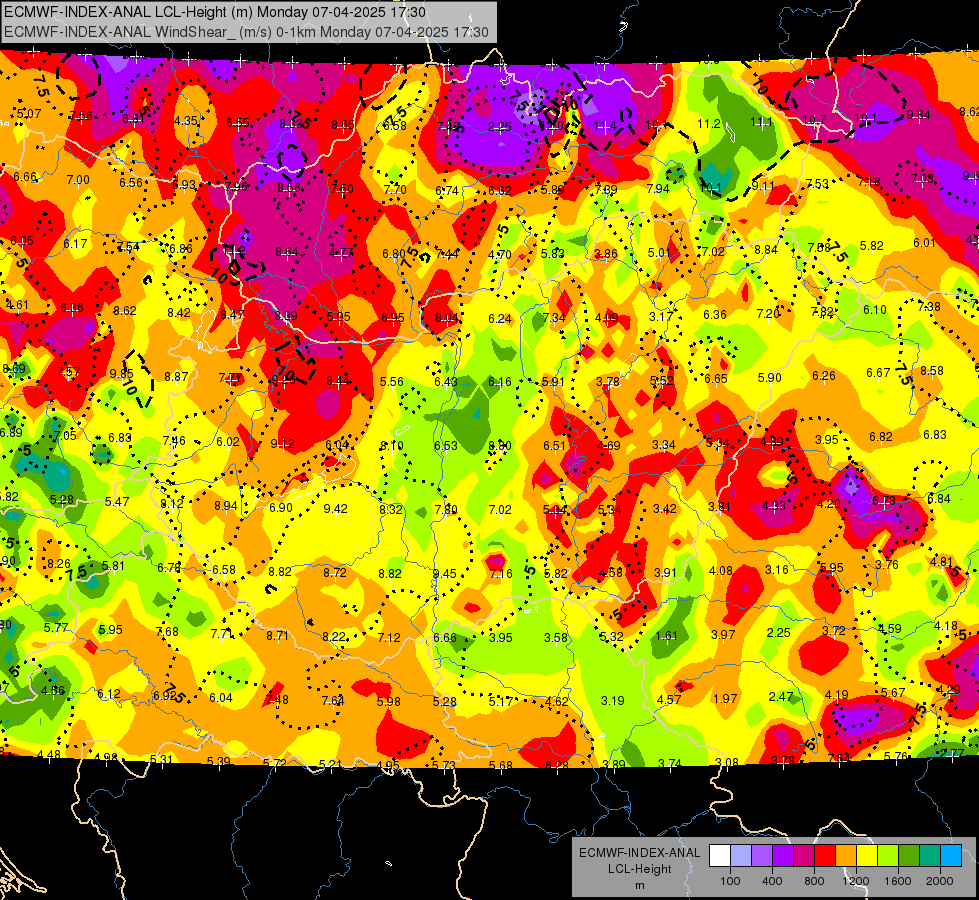This screenshot has width=979, height=900.
Task: Click the wind shear value '11.2'
Action: (x=709, y=124)
